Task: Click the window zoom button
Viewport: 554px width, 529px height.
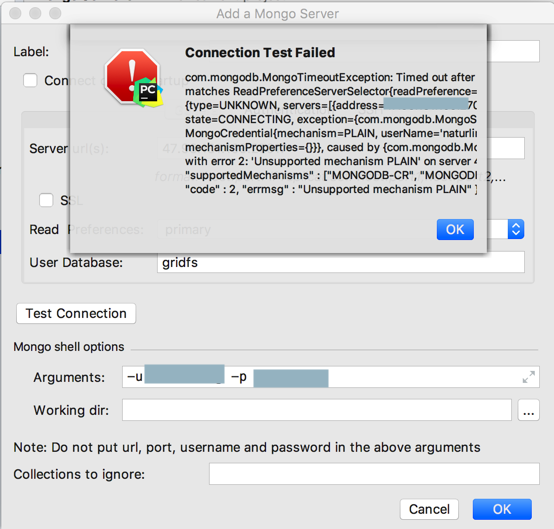Action: pos(55,13)
